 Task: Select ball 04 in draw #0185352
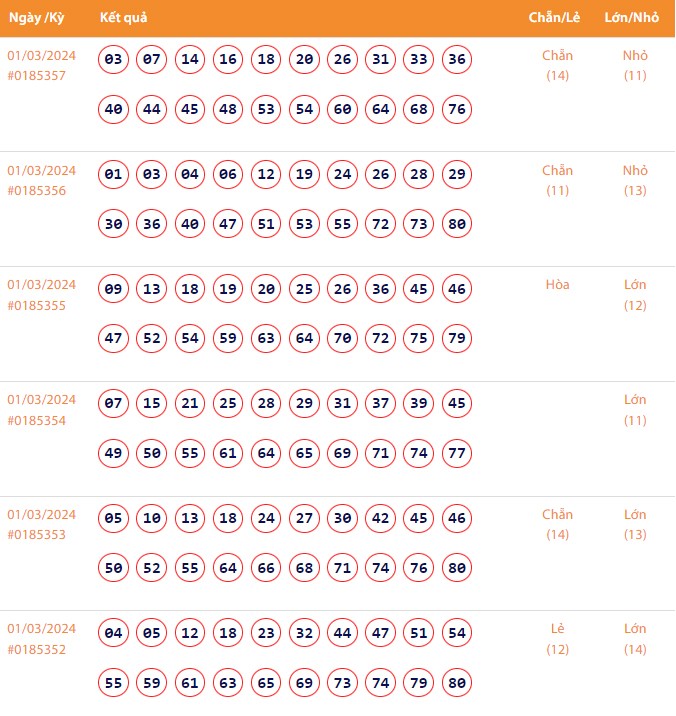point(114,633)
